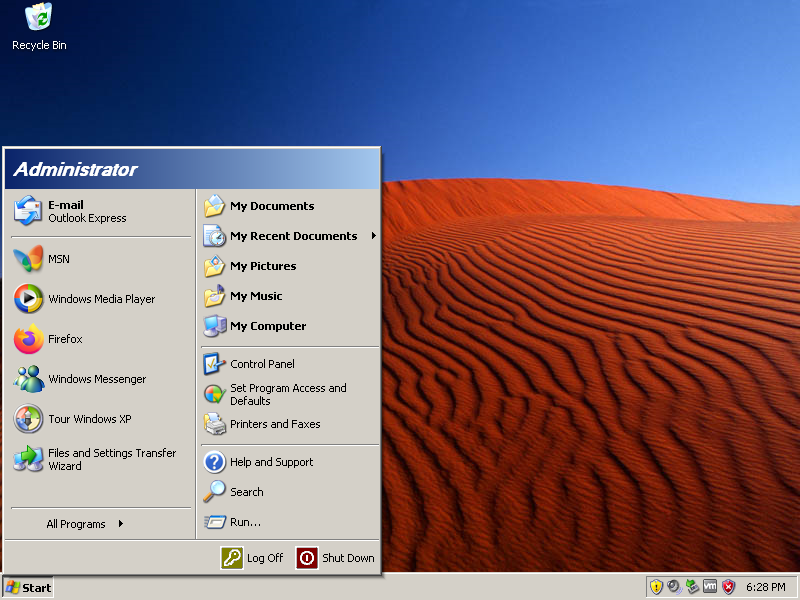Click the taskbar clock showing 6:28 PM
This screenshot has height=600, width=800.
coord(765,587)
